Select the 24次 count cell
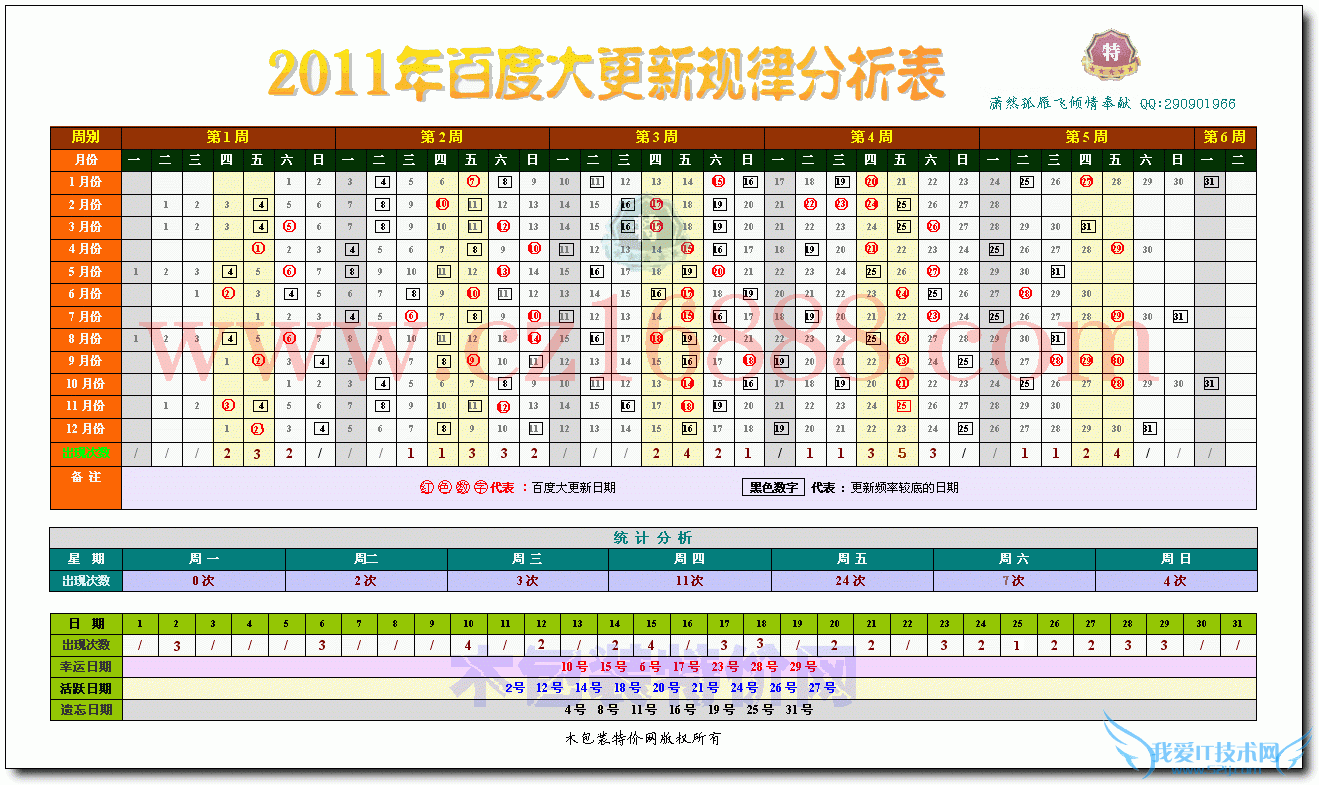Viewport: 1319px width, 785px height. point(851,581)
